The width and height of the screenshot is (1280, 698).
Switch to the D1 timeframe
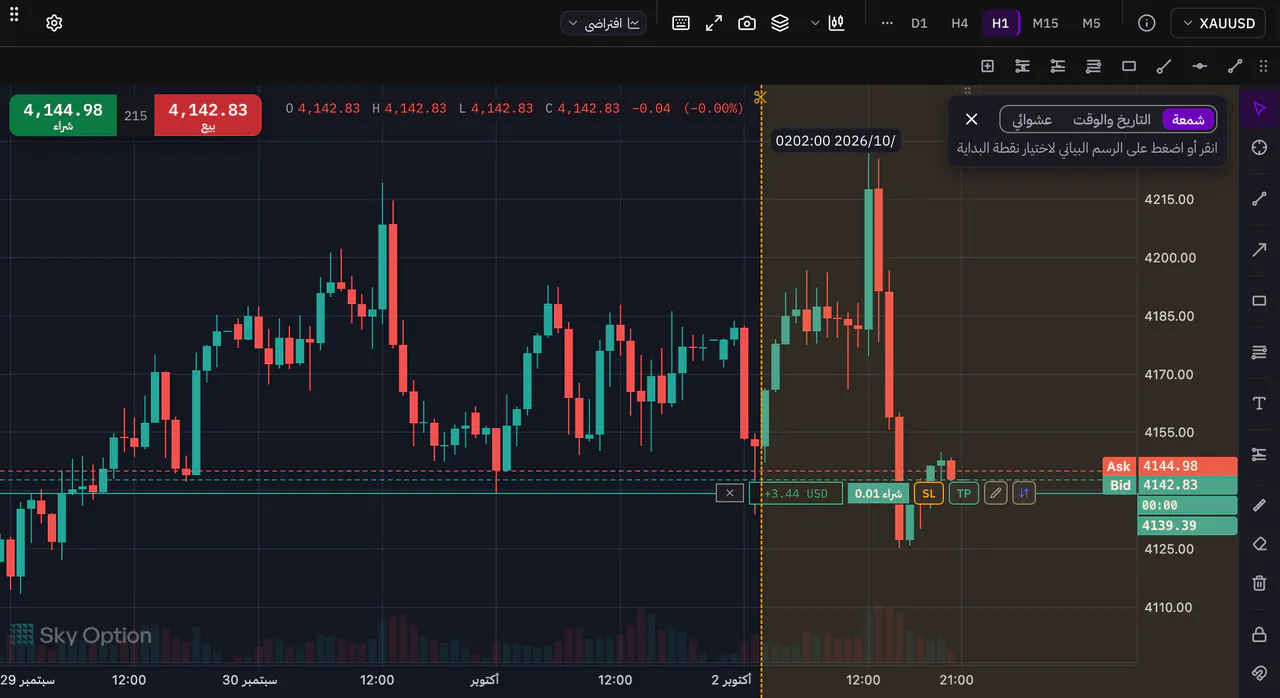[x=919, y=23]
